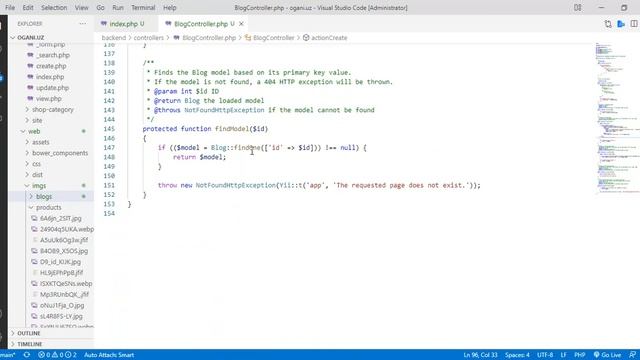Open D9_id_I0JK.jpg image file

(60, 262)
